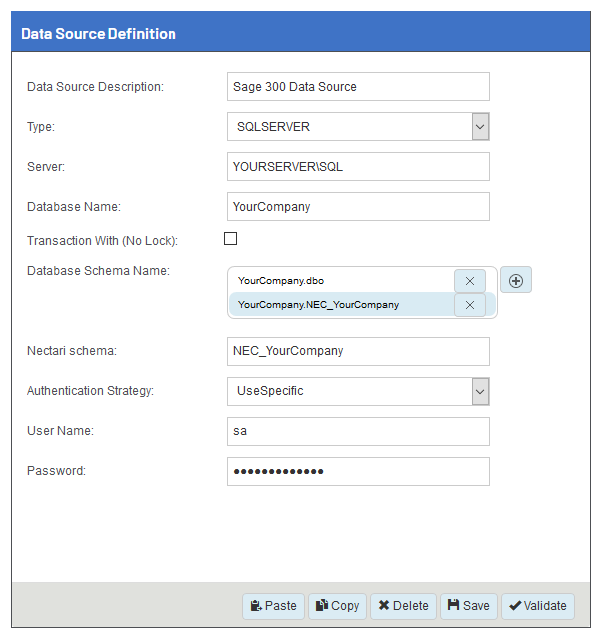Screen dimensions: 603x628
Task: Focus the Database Name text box
Action: [x=358, y=207]
